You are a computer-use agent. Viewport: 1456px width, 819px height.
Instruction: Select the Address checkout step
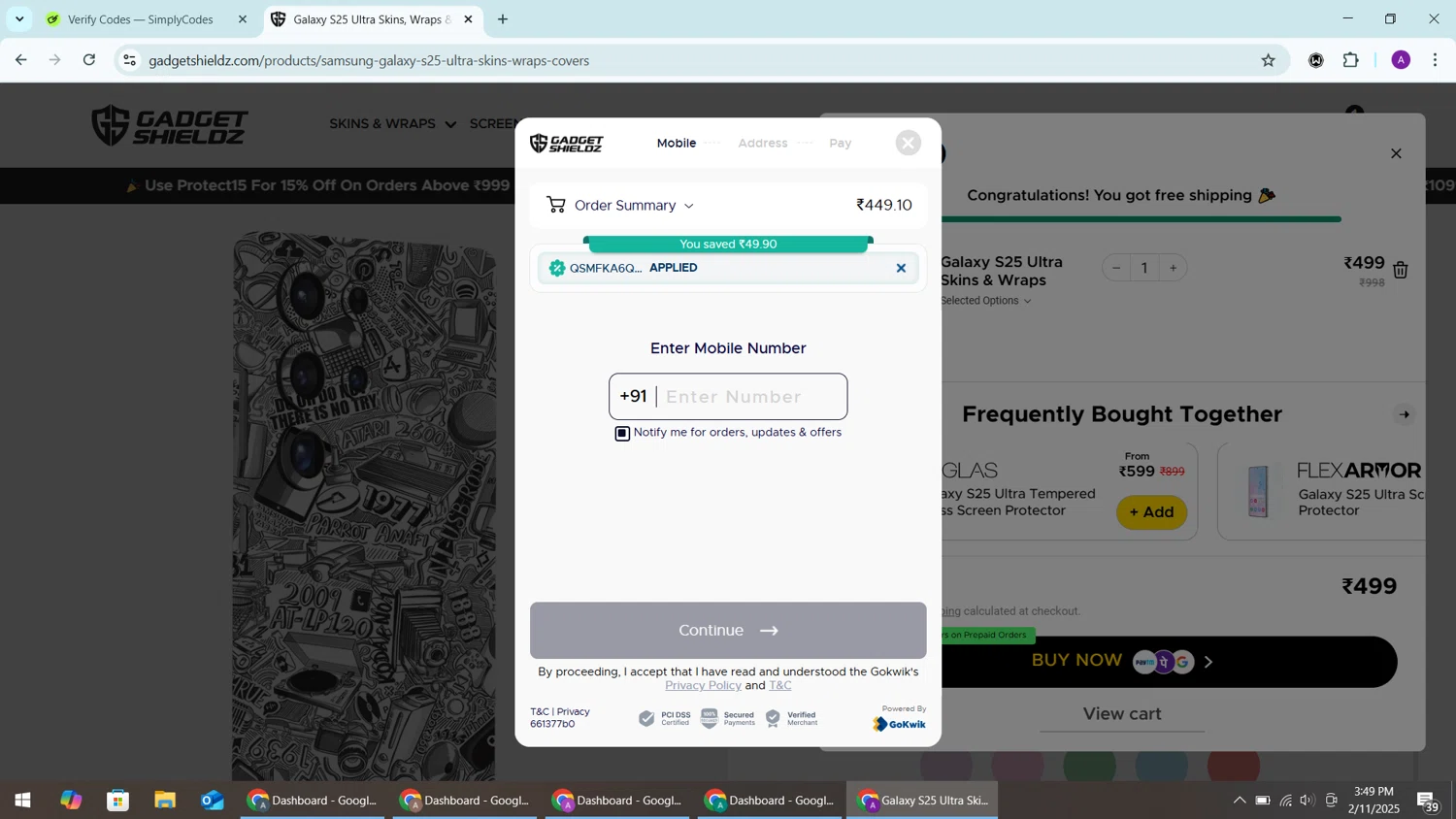763,144
